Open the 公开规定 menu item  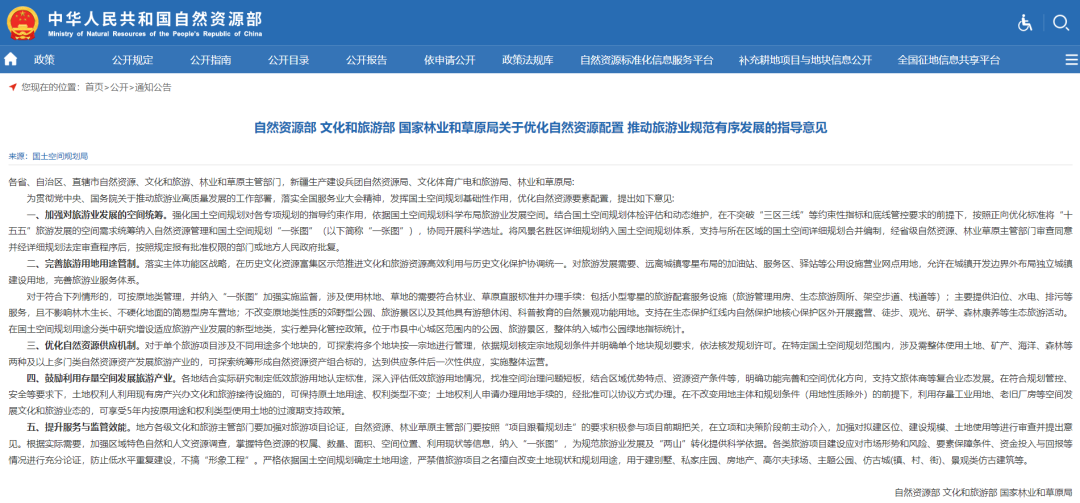tap(132, 60)
